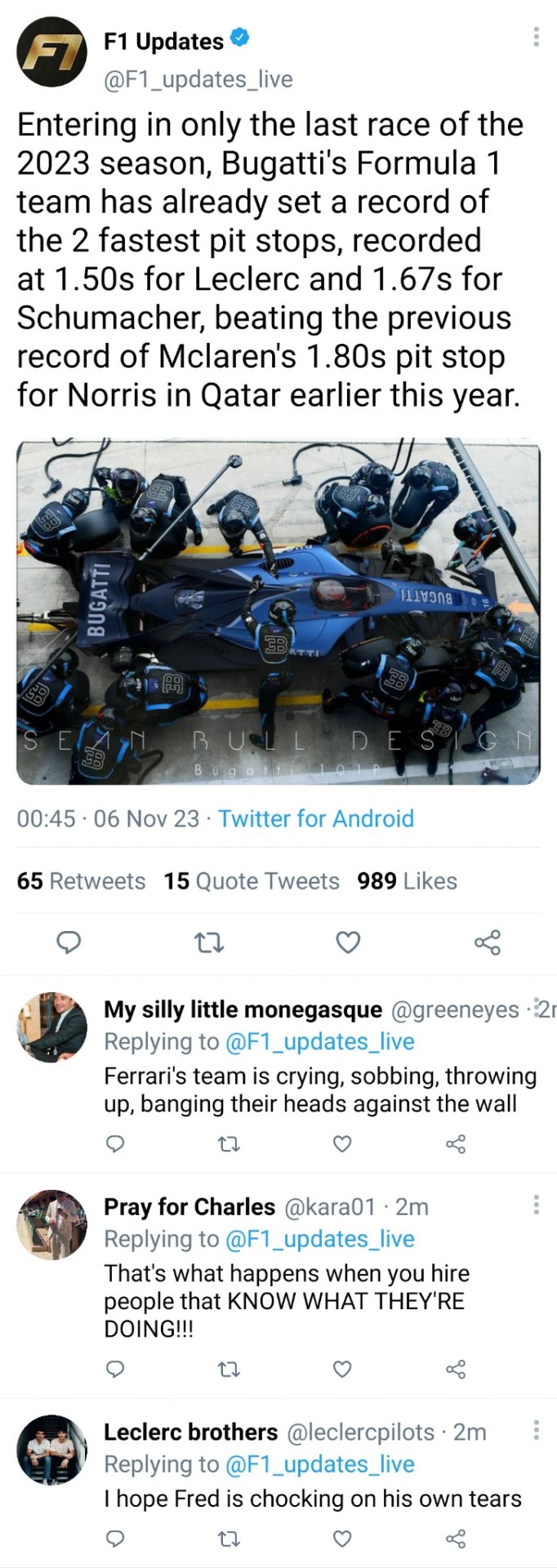Open the Bugatti pit stop image

(x=278, y=611)
